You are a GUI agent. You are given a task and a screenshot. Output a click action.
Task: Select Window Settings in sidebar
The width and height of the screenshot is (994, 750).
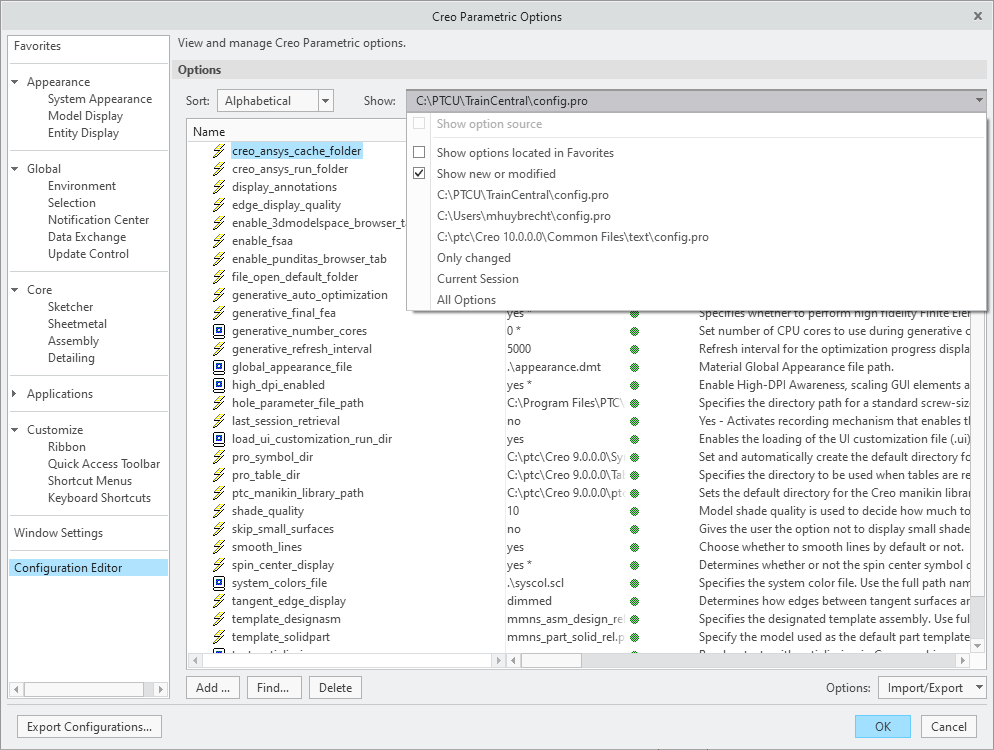point(58,533)
